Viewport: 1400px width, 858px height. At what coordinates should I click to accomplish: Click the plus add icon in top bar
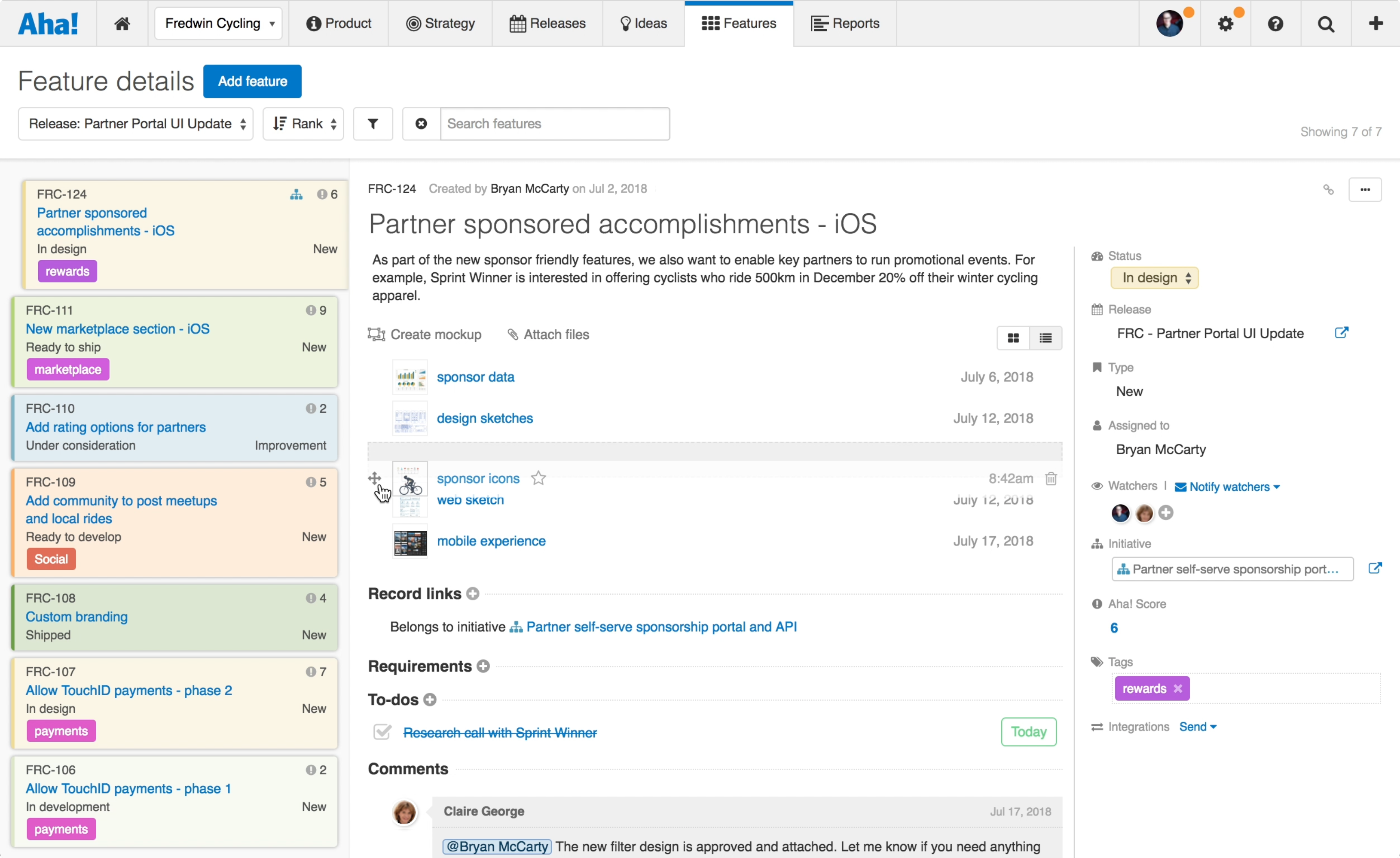click(1376, 23)
